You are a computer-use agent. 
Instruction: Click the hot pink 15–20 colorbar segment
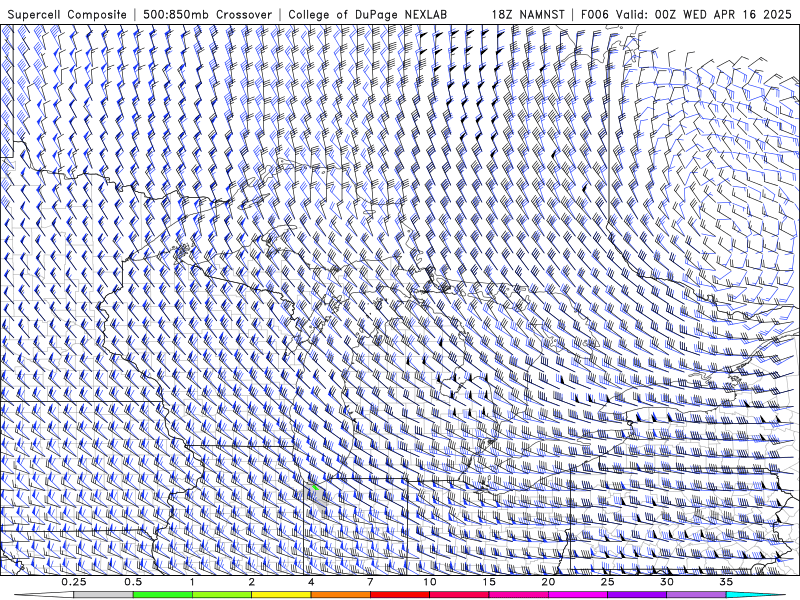(x=518, y=595)
